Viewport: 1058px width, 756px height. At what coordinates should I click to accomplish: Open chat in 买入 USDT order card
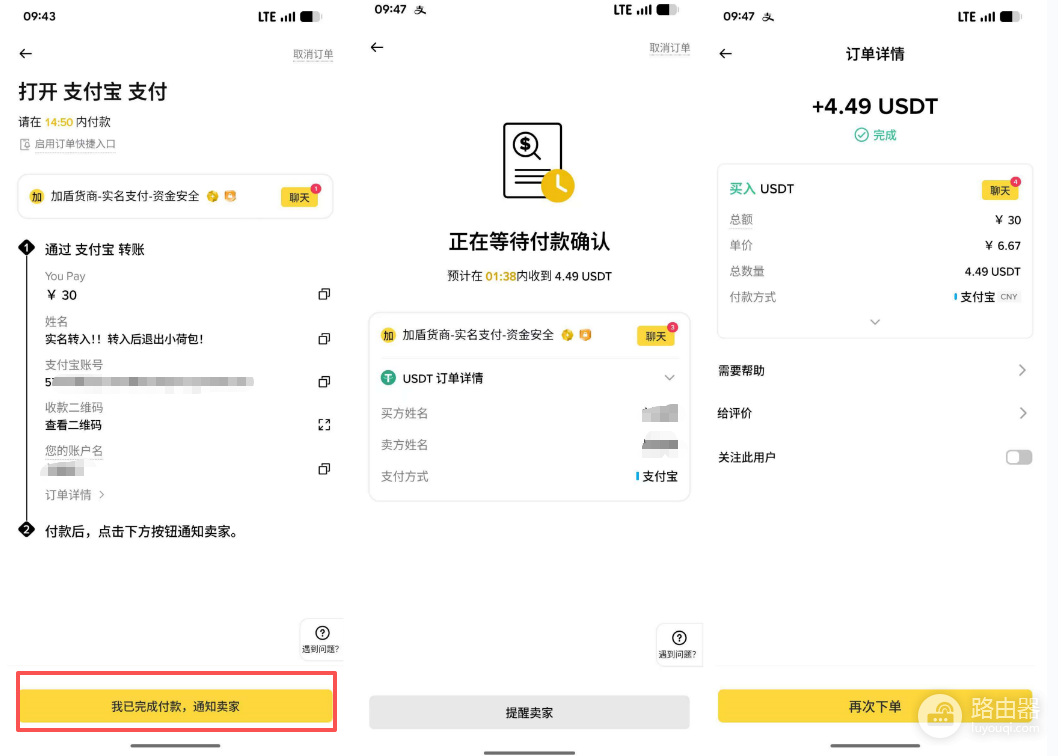[x=1000, y=190]
